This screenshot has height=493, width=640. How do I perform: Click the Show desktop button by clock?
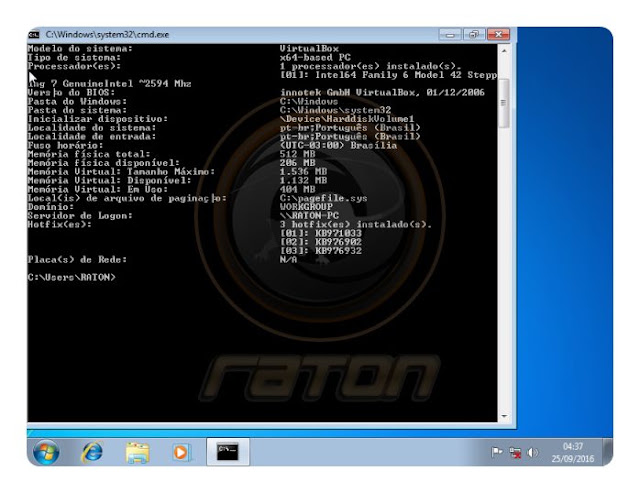(608, 452)
